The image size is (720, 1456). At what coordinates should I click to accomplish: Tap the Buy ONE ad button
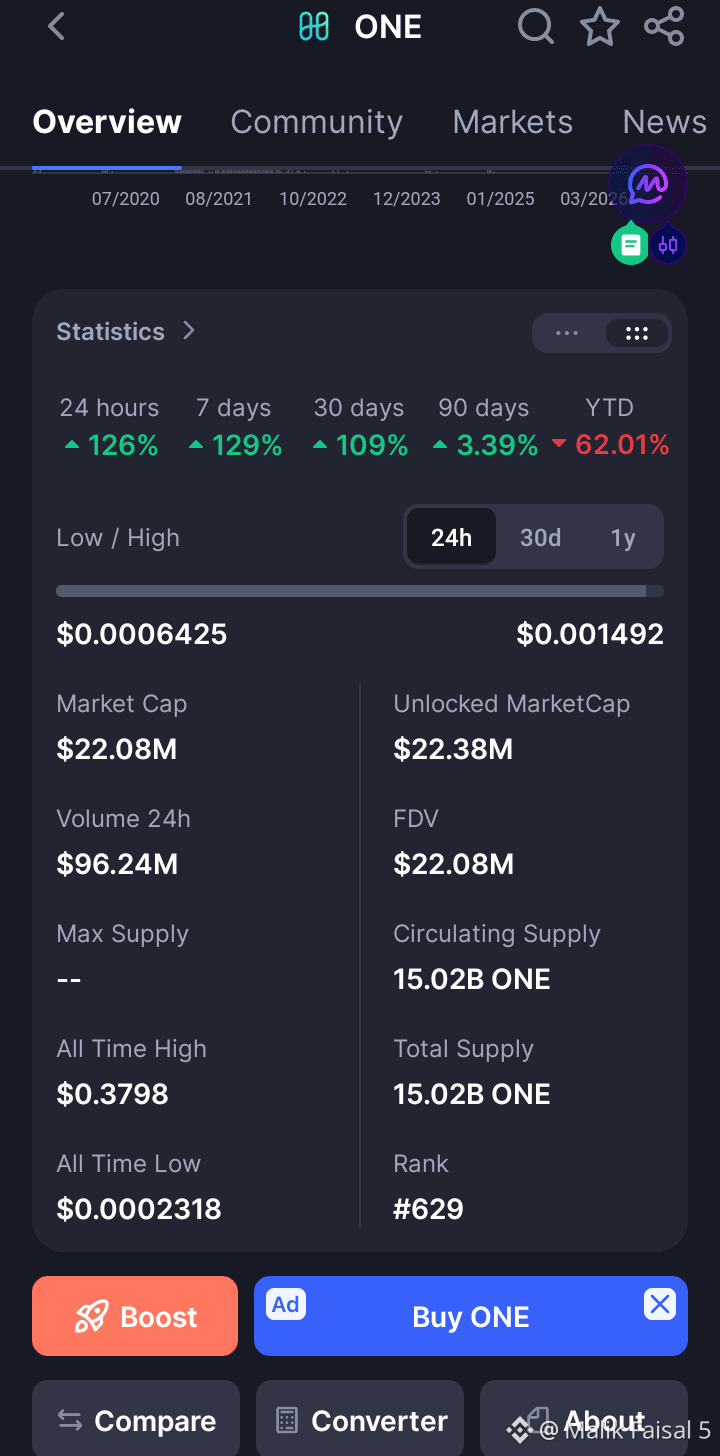(x=471, y=1316)
